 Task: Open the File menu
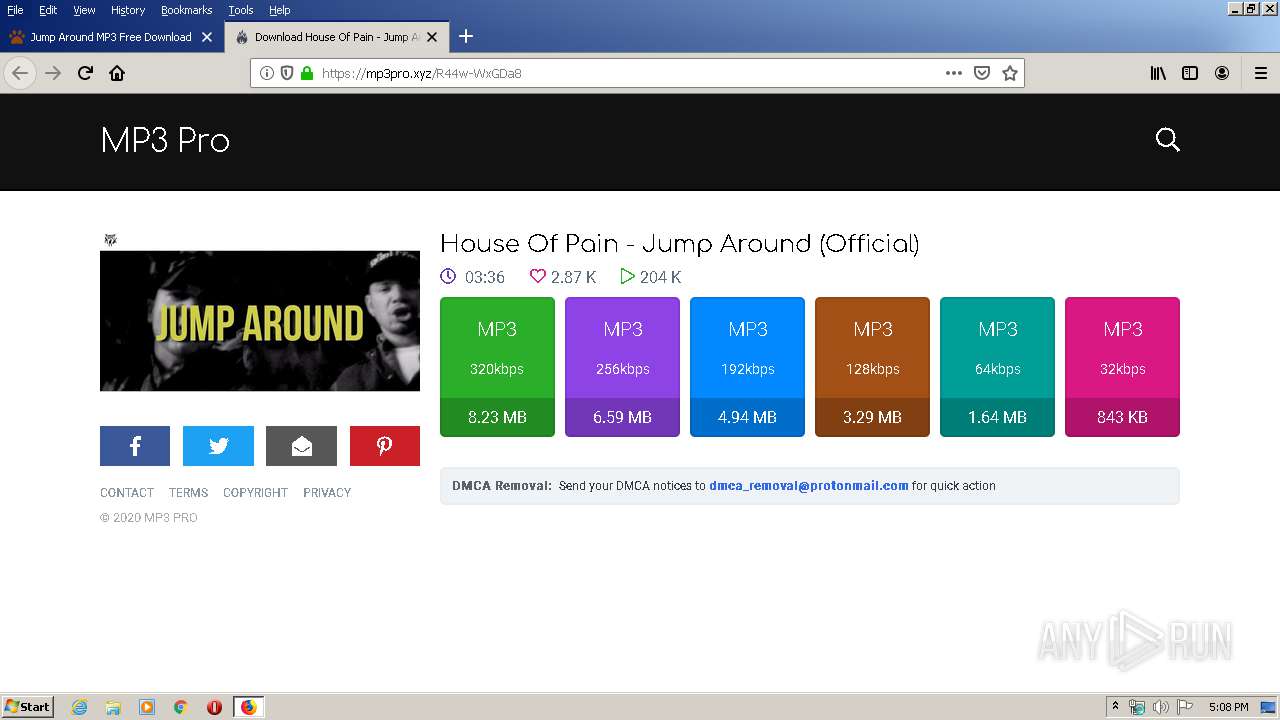tap(15, 10)
